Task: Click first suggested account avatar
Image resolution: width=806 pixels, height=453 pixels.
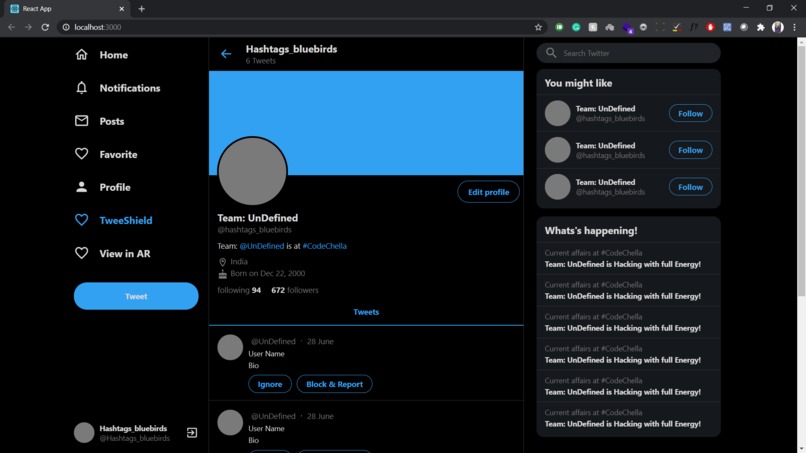Action: [558, 113]
